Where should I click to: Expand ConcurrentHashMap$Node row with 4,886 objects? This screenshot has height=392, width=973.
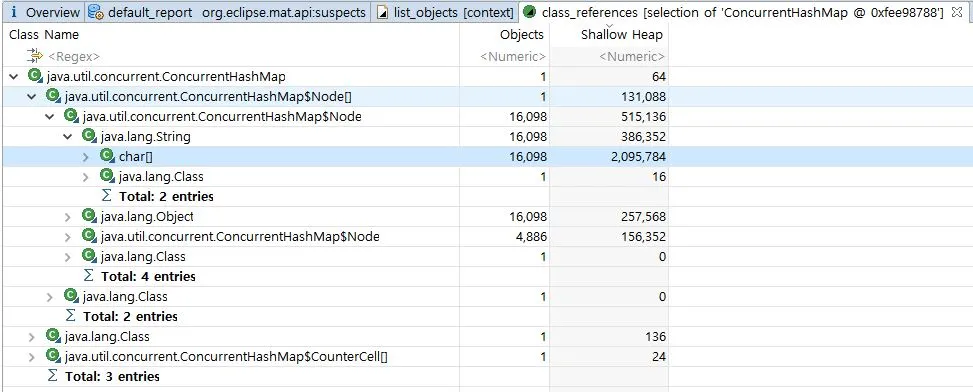point(68,236)
